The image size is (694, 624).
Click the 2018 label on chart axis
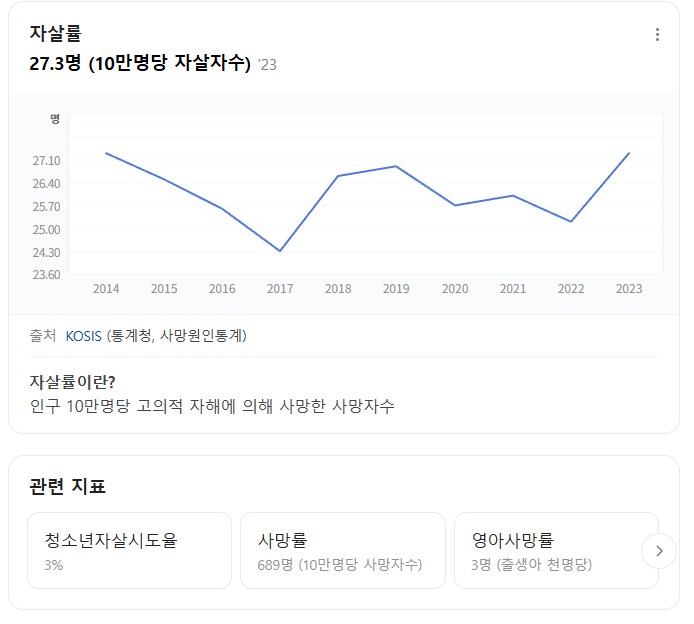(338, 289)
